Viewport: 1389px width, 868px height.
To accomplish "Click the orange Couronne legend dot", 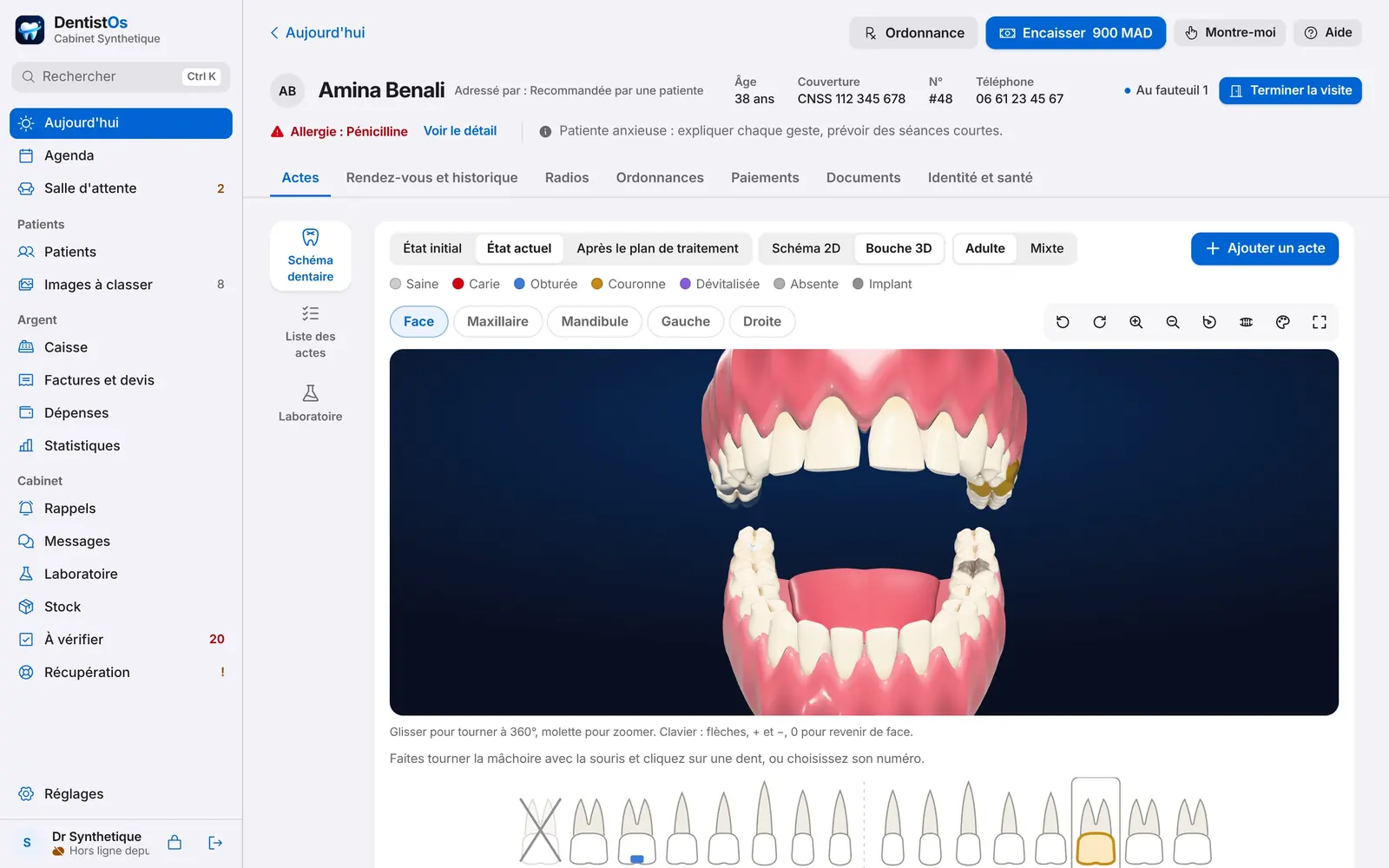I will pyautogui.click(x=597, y=284).
